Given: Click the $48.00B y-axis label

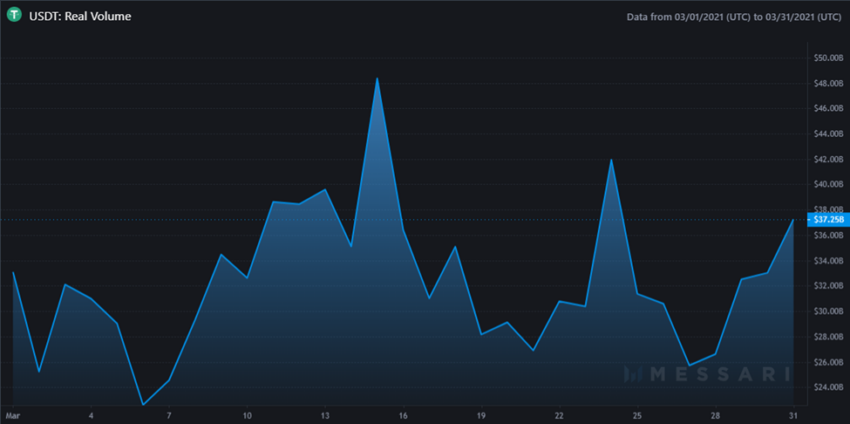Looking at the screenshot, I should click(x=829, y=83).
